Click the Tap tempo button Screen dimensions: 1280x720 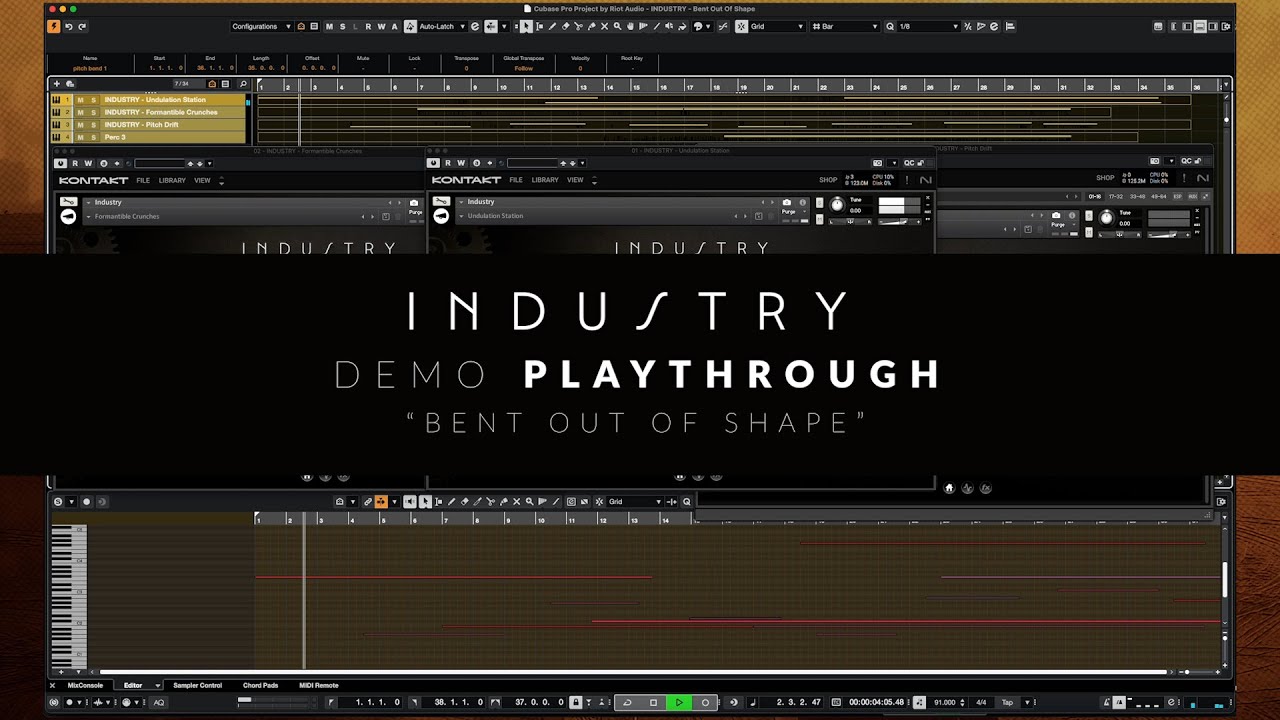[x=1007, y=702]
